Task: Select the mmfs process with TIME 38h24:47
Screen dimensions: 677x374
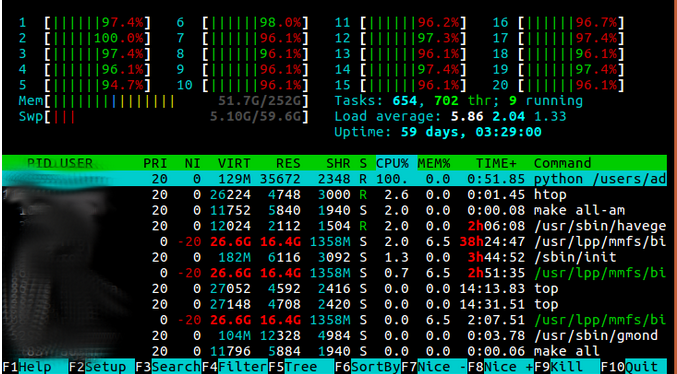Action: tap(335, 241)
